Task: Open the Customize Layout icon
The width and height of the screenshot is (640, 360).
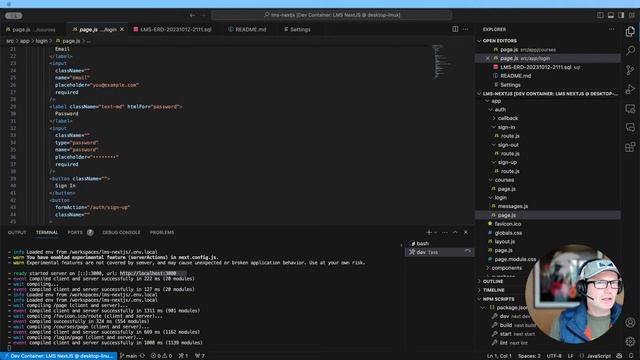Action: (x=631, y=15)
